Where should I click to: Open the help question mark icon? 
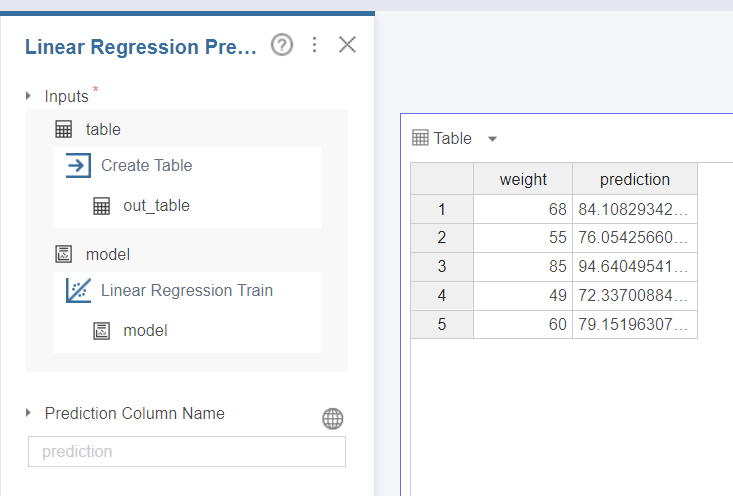[x=282, y=45]
